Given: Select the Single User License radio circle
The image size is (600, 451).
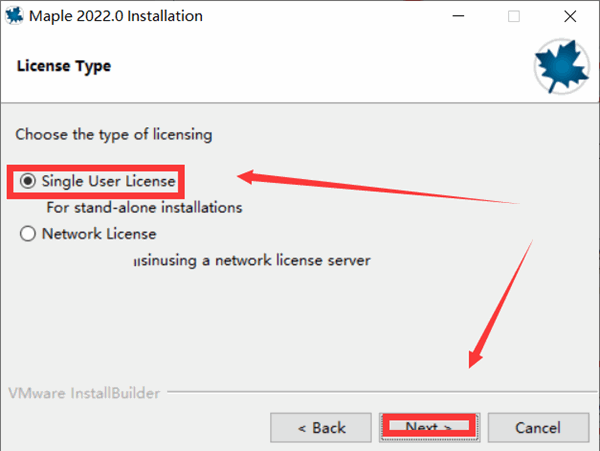Looking at the screenshot, I should coord(27,181).
